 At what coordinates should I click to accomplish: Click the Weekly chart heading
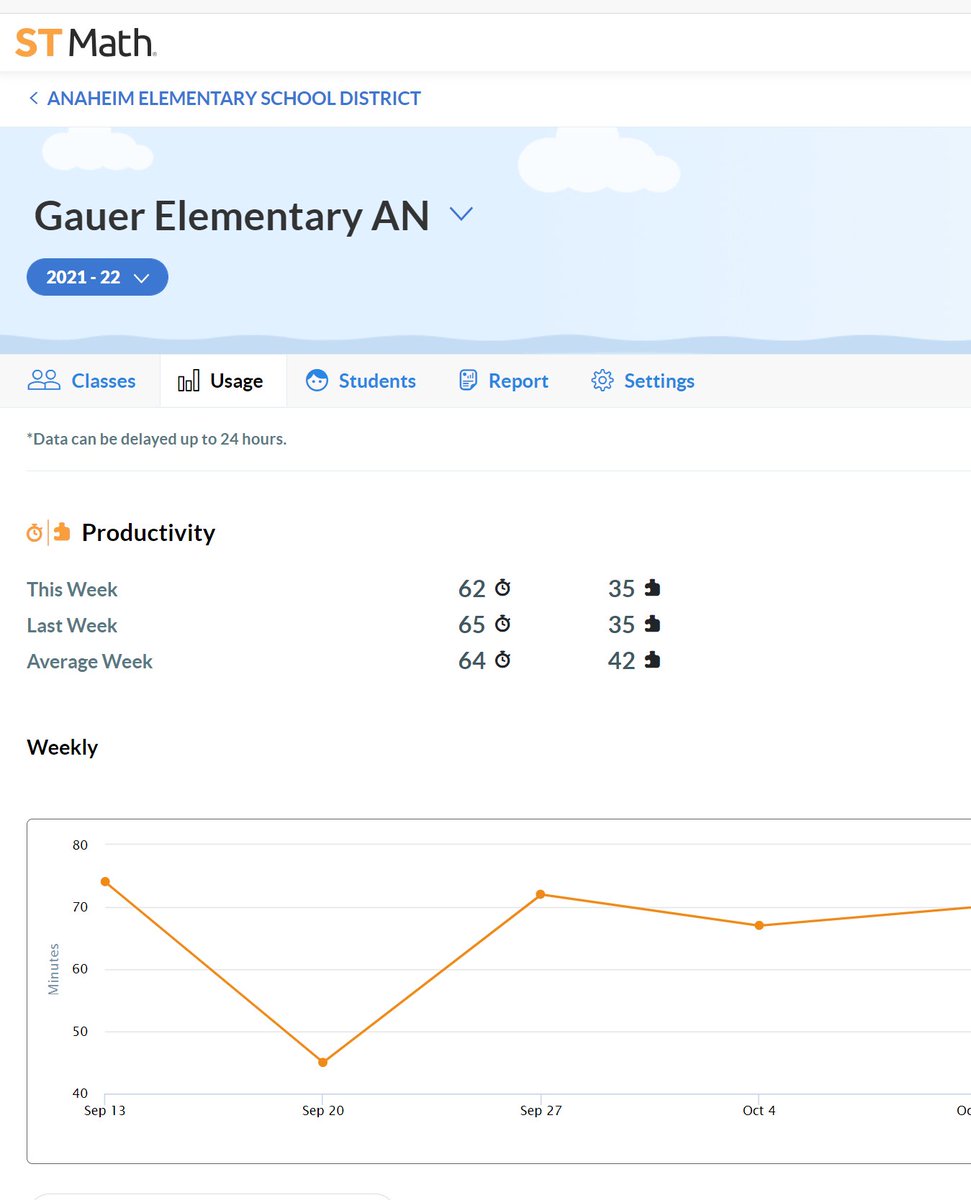pyautogui.click(x=62, y=747)
